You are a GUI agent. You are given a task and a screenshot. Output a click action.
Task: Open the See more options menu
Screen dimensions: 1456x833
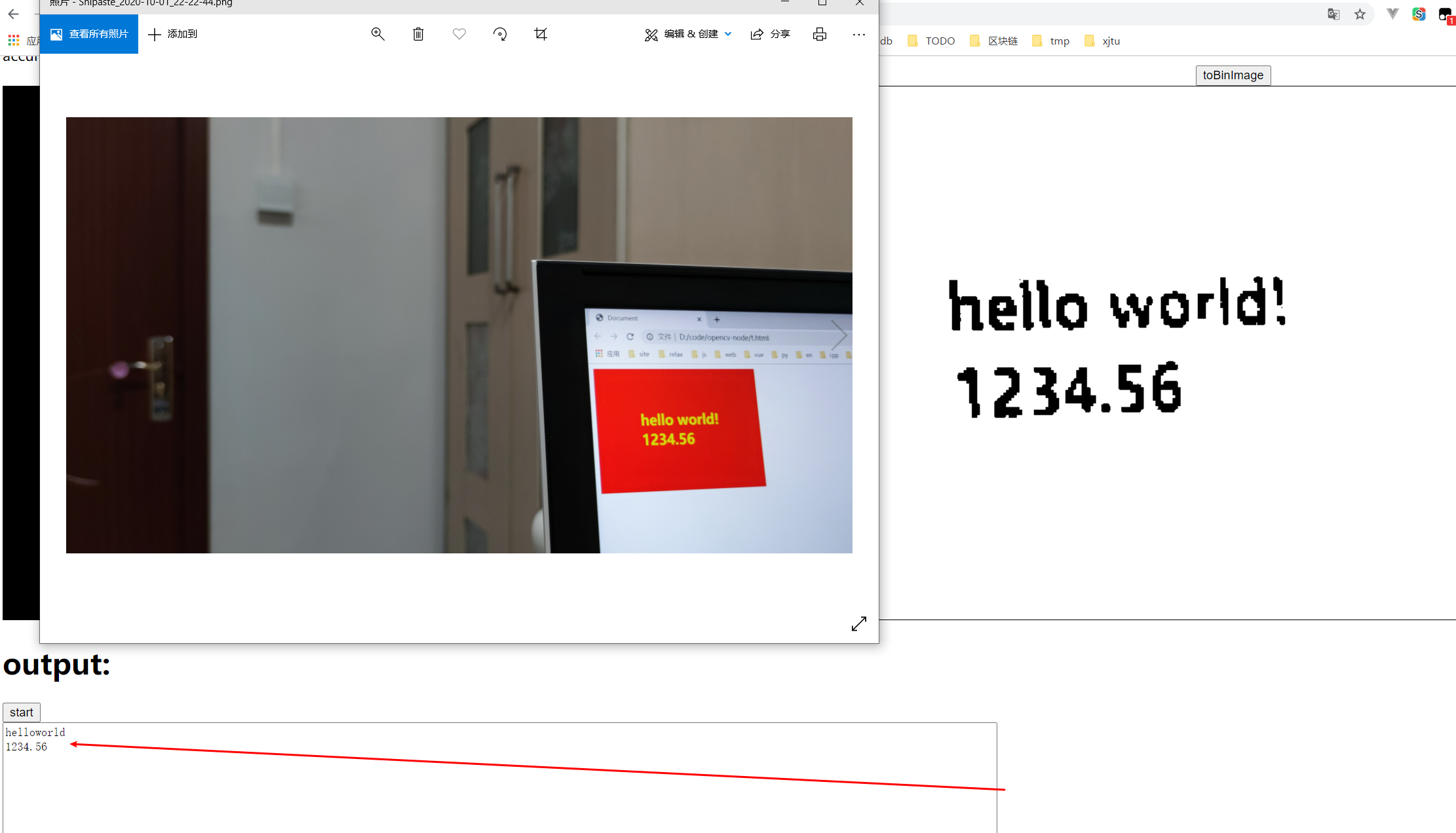859,34
